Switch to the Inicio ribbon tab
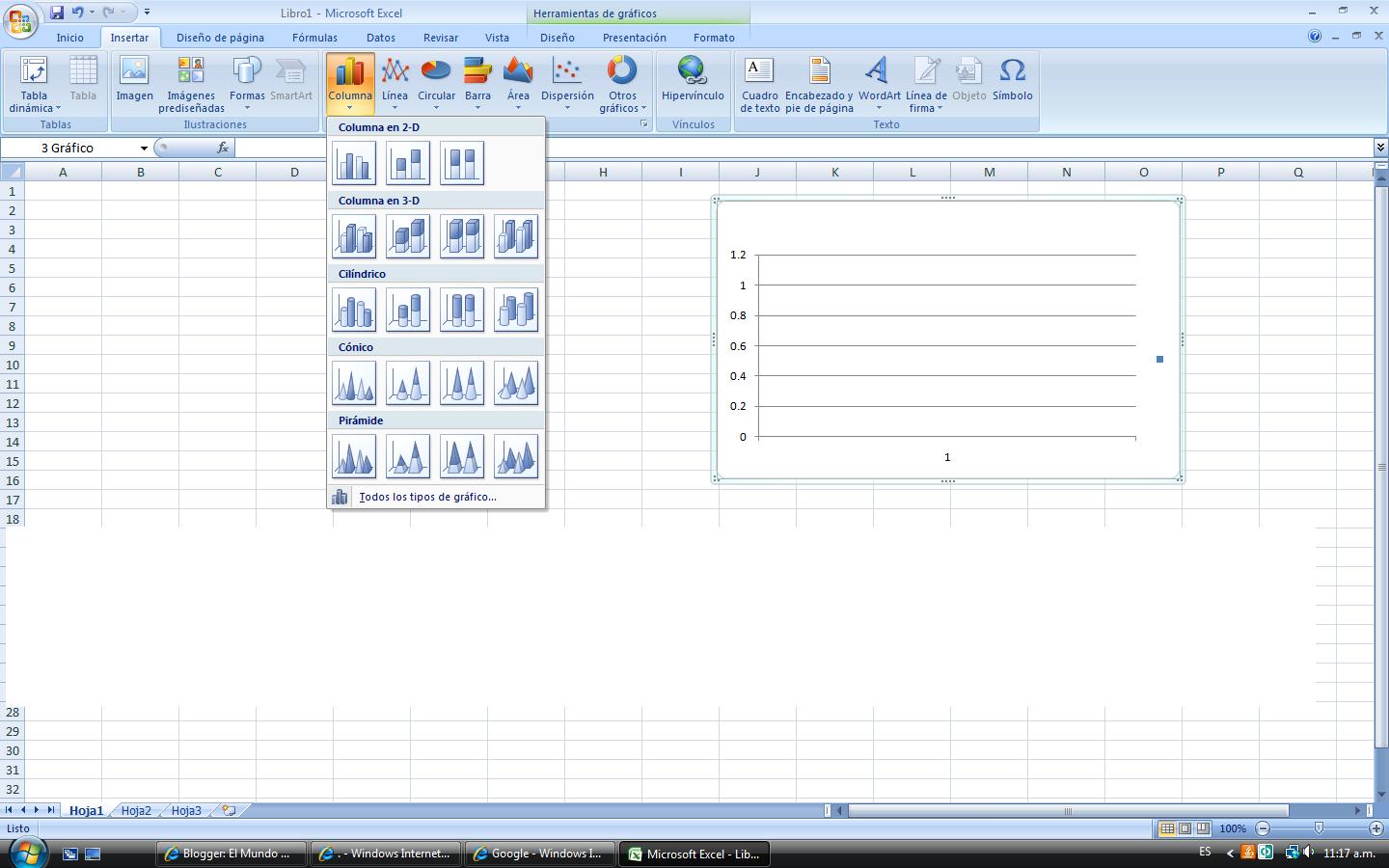Image resolution: width=1389 pixels, height=868 pixels. [69, 38]
